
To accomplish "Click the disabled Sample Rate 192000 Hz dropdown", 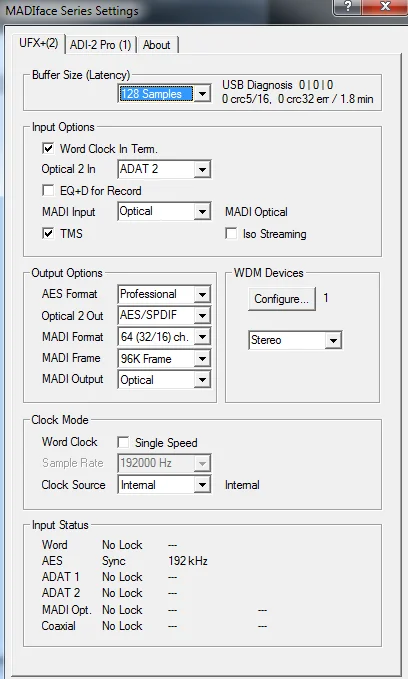I will [164, 463].
